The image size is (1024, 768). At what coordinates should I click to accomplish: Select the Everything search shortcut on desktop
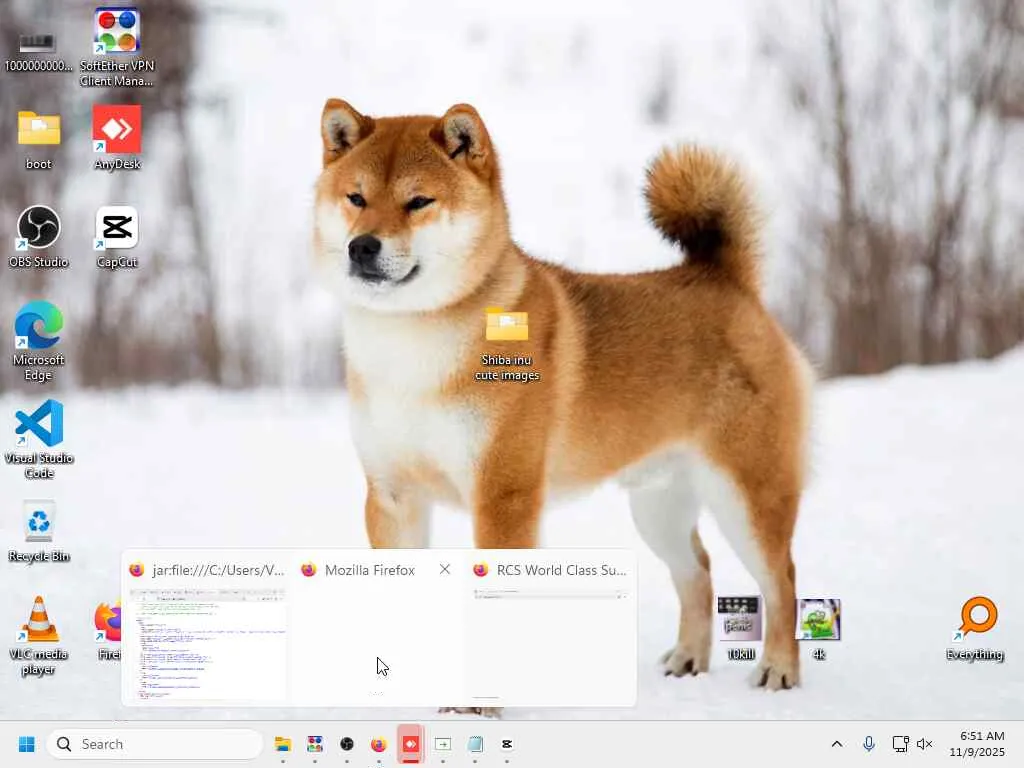(975, 628)
